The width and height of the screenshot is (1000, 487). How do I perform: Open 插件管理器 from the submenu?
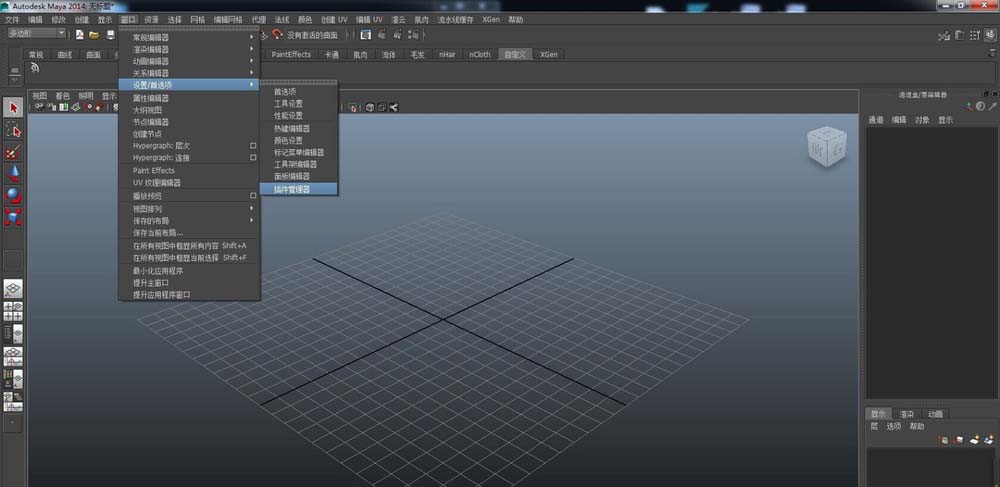point(292,188)
